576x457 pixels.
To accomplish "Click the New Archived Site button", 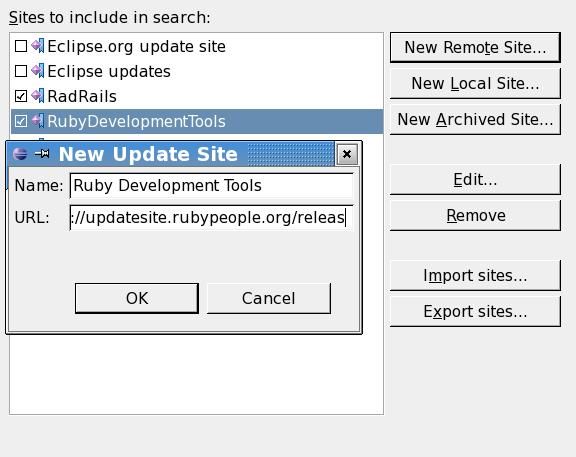I will 475,119.
